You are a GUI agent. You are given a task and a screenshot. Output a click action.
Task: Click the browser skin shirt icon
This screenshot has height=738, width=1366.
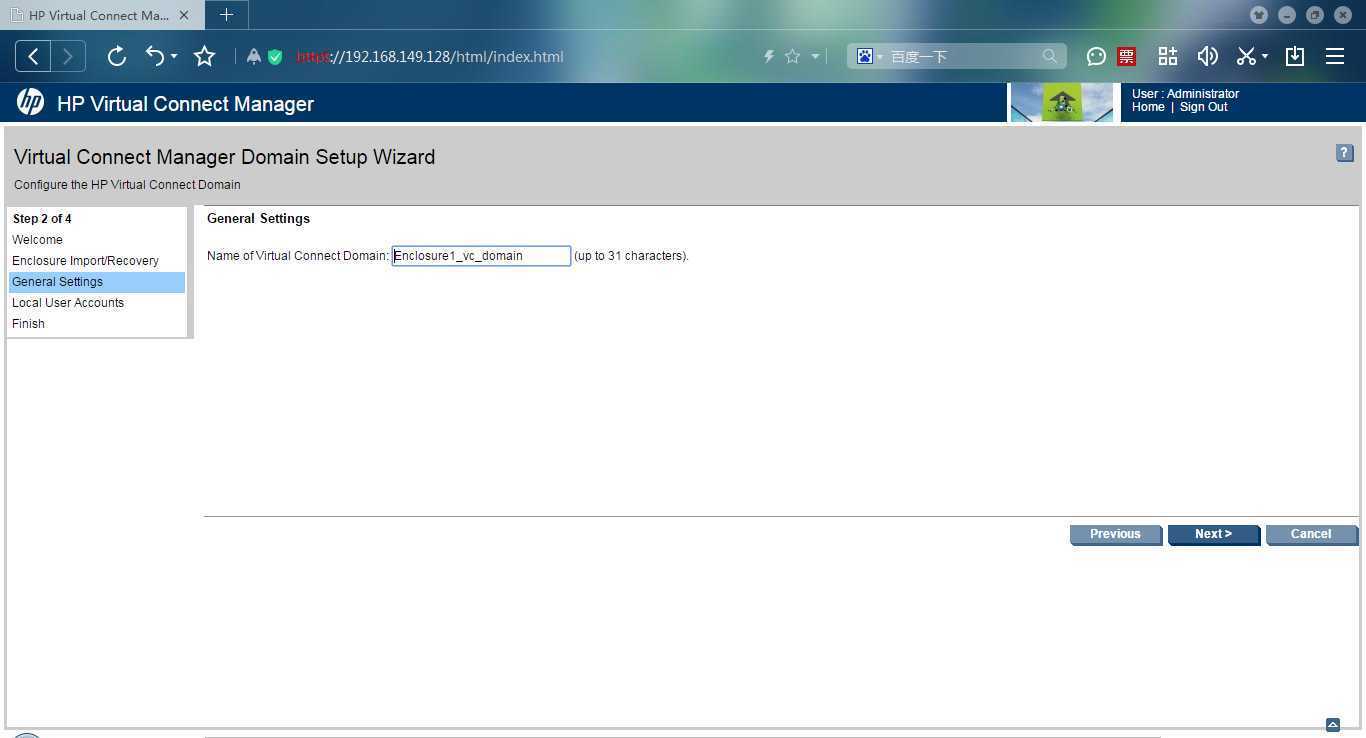pyautogui.click(x=1259, y=15)
